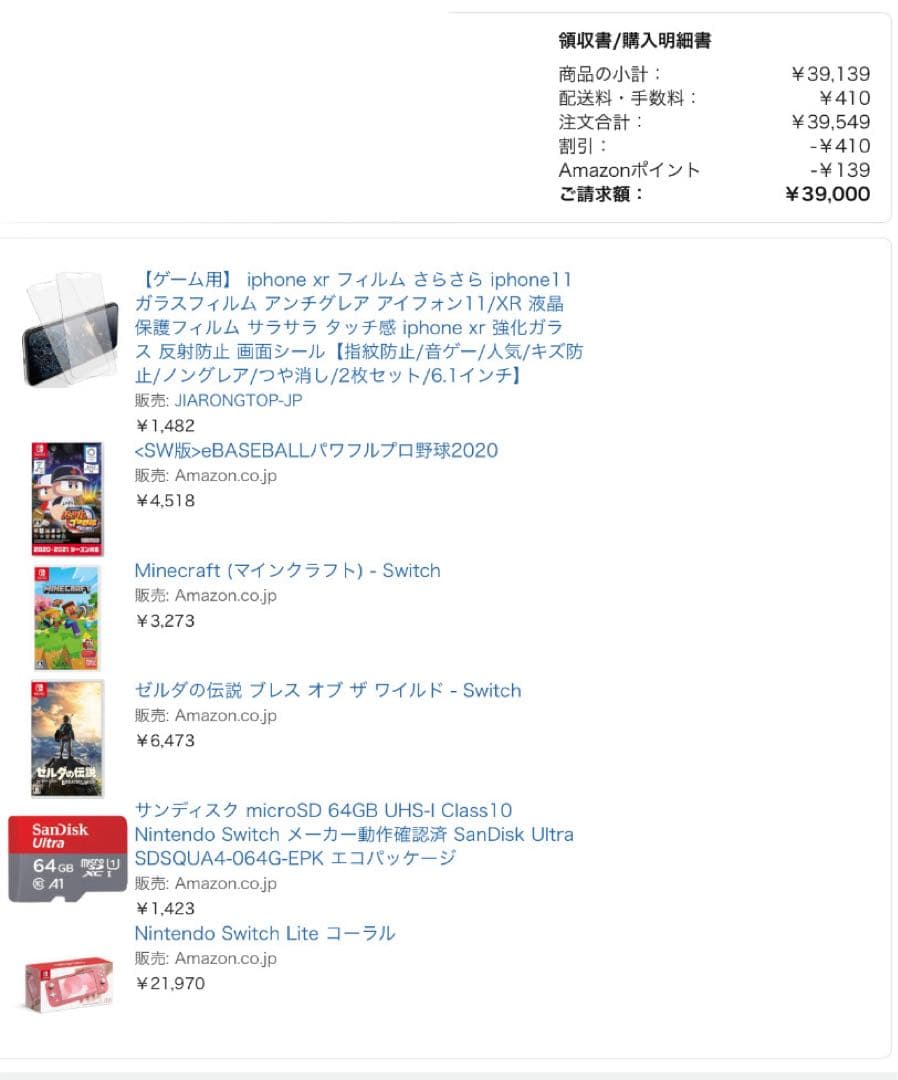Click the Switch Lite Coral box thumbnail
The image size is (898, 1080).
[67, 984]
